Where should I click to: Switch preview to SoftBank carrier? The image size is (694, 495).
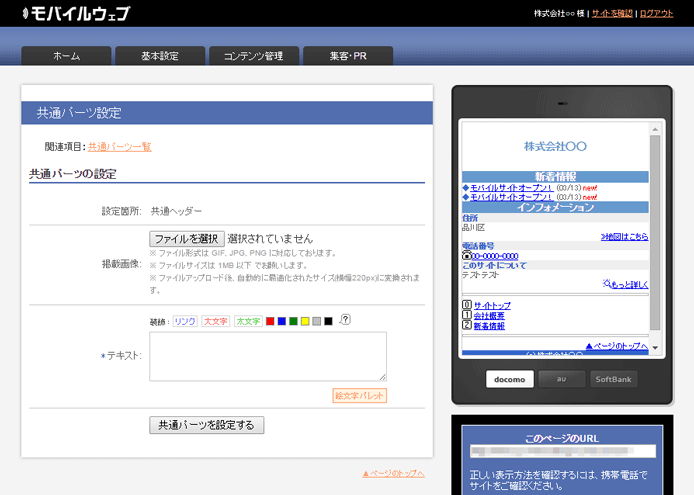[x=615, y=379]
